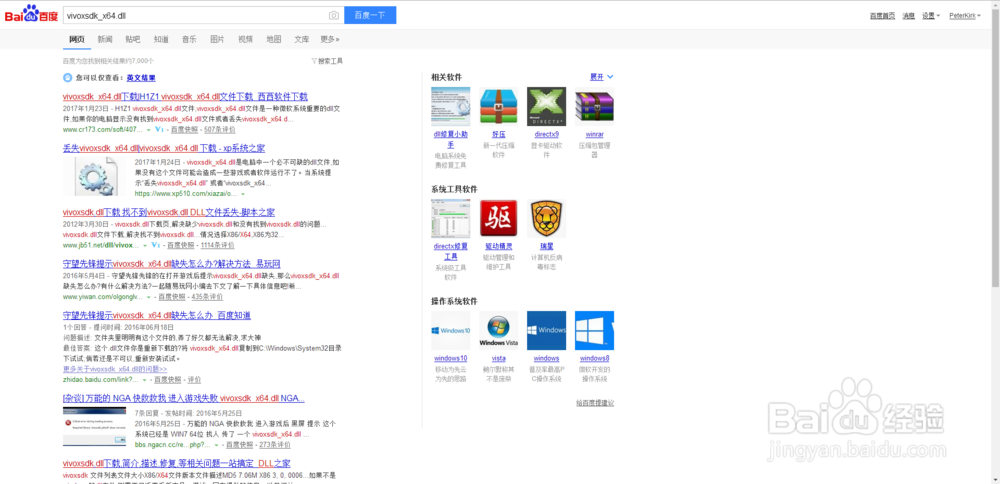Open the Windows Vista thumbnail
The image size is (1000, 484).
pos(498,330)
